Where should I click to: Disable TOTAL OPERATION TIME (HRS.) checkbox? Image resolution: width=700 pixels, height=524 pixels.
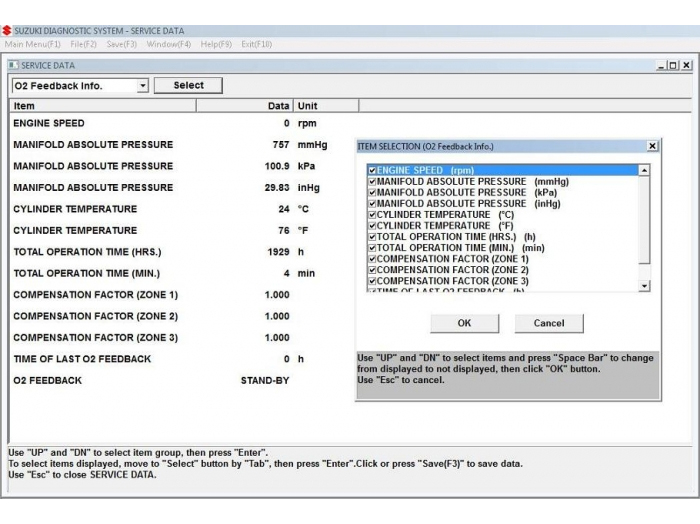tap(372, 237)
